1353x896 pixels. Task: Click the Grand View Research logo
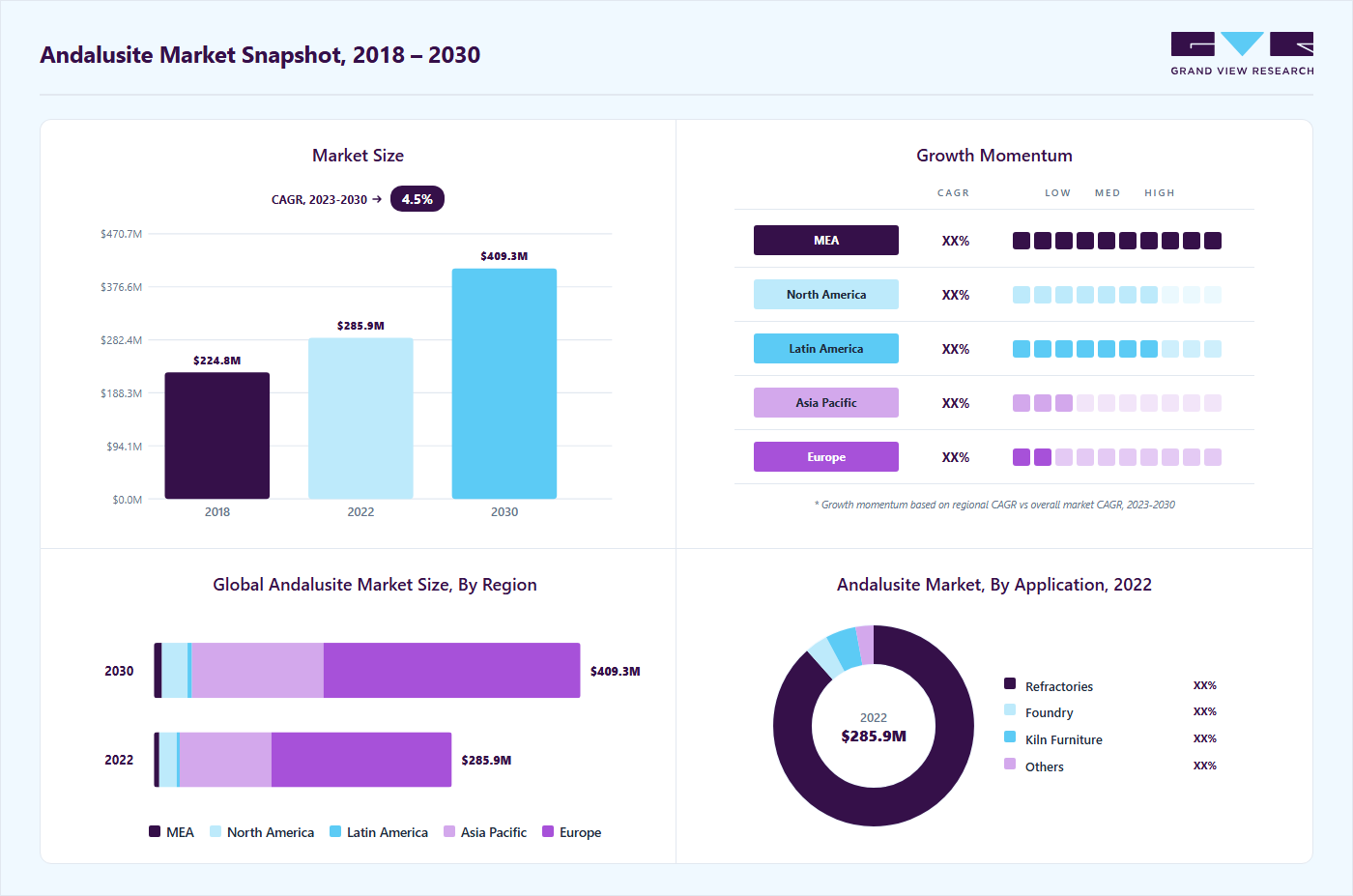pyautogui.click(x=1242, y=54)
